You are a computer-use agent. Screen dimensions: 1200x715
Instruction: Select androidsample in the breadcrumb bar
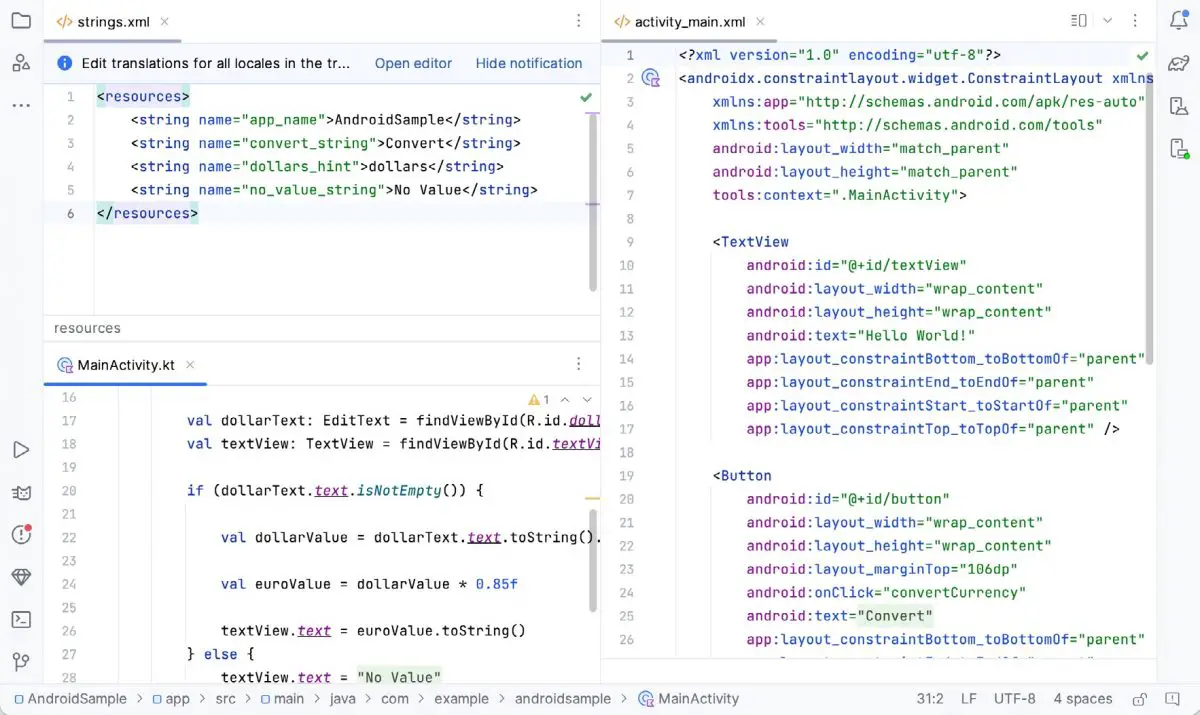pos(561,698)
